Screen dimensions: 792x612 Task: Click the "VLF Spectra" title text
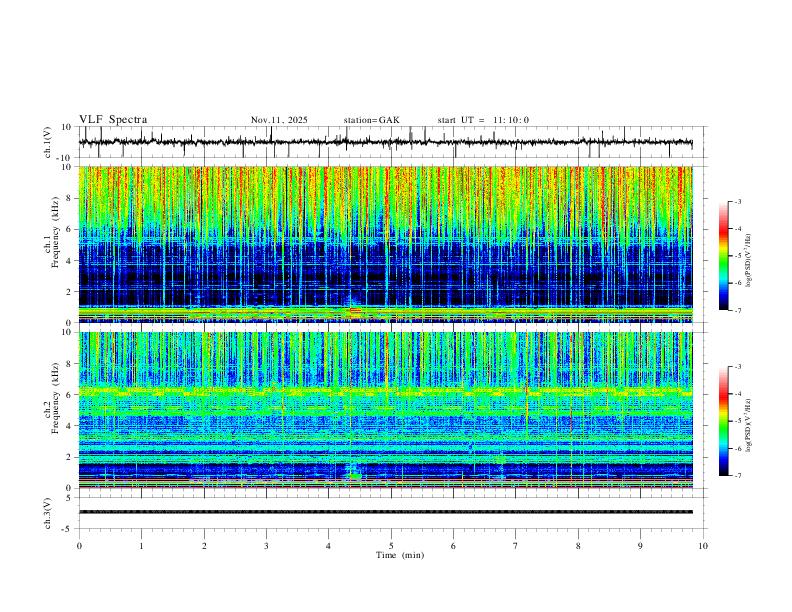113,120
